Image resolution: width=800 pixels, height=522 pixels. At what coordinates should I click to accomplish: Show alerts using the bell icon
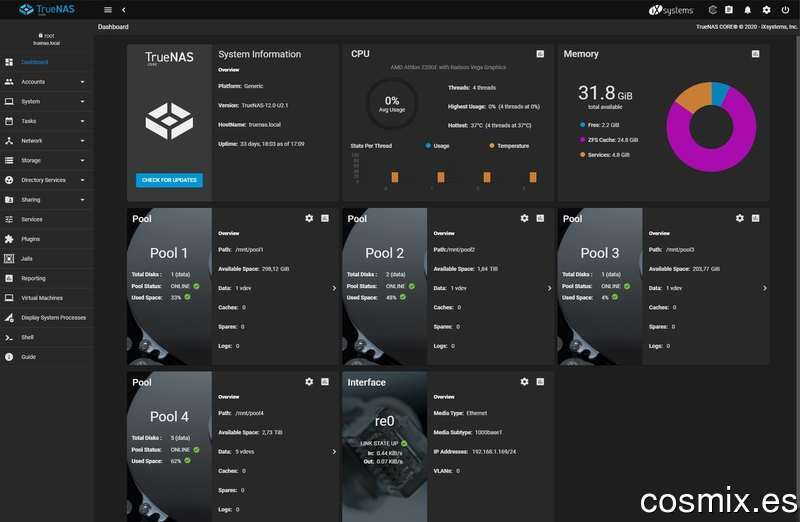coord(747,10)
